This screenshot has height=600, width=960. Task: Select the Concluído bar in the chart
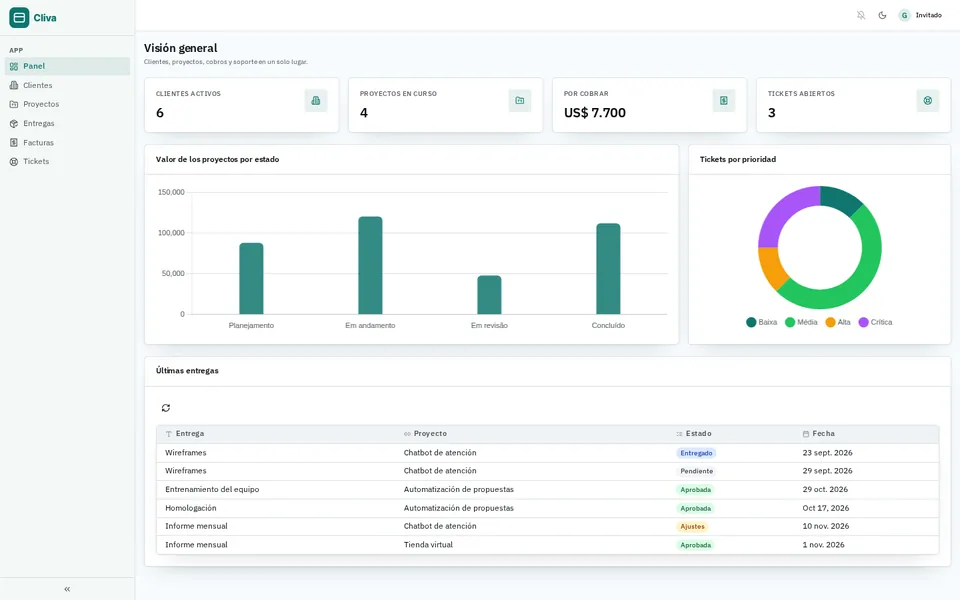608,269
